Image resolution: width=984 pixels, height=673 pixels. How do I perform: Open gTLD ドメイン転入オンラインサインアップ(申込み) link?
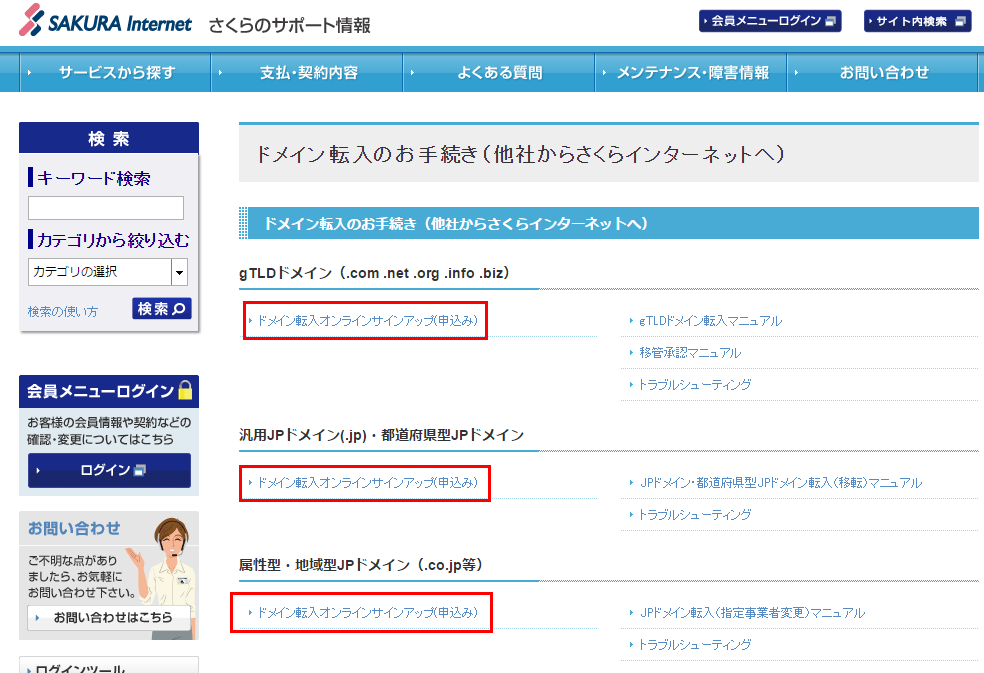[x=368, y=321]
